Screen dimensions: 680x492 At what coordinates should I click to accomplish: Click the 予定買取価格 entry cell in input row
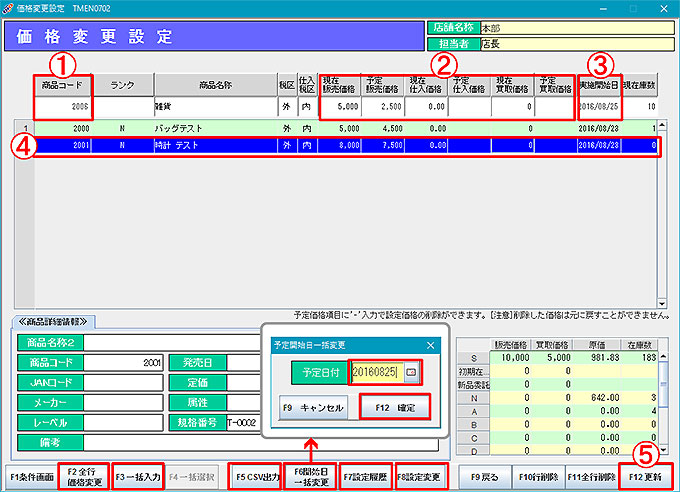[x=555, y=107]
